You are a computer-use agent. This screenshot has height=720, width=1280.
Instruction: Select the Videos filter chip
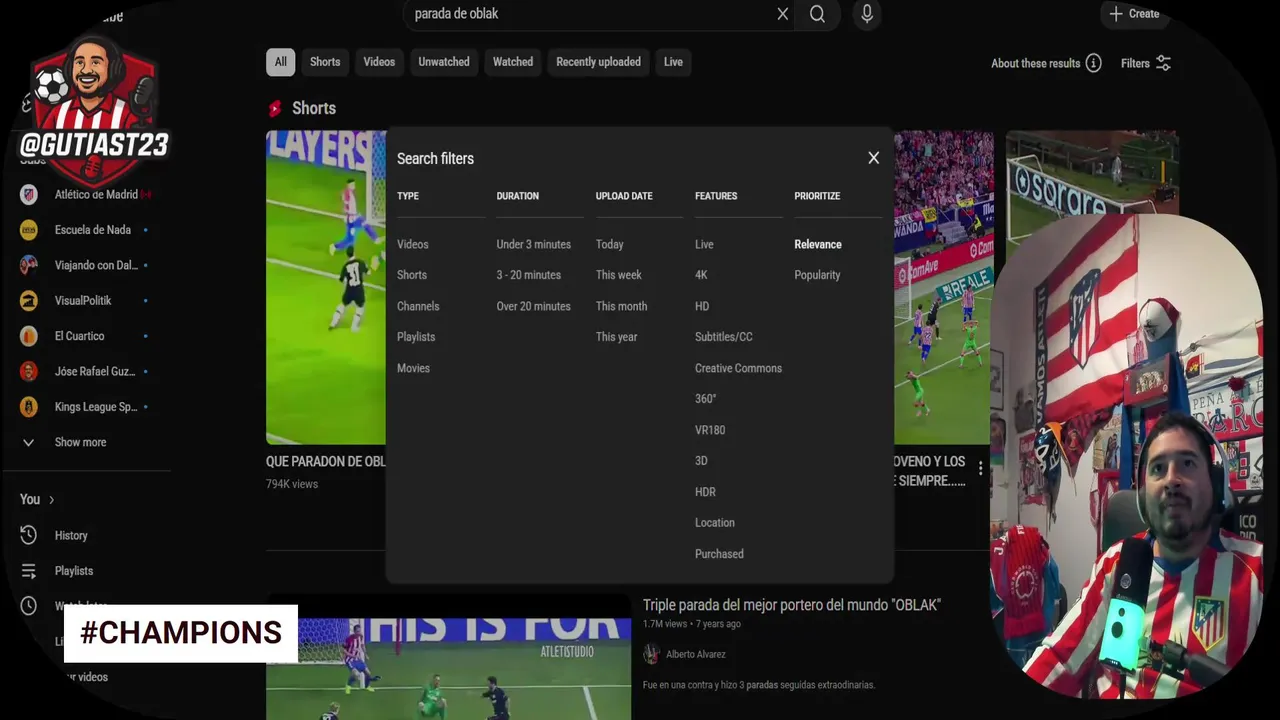pos(379,62)
